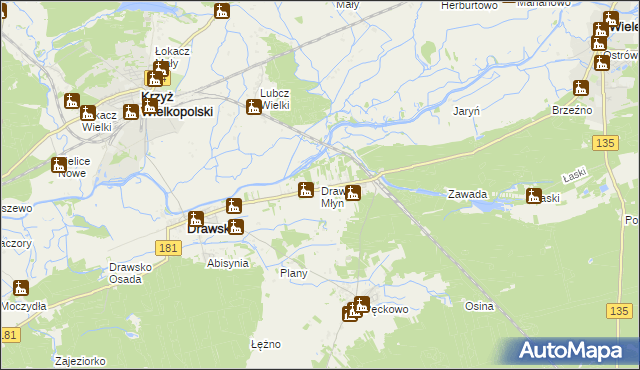Click the church icon at Żelice Nowe
This screenshot has width=640, height=370.
click(x=59, y=165)
